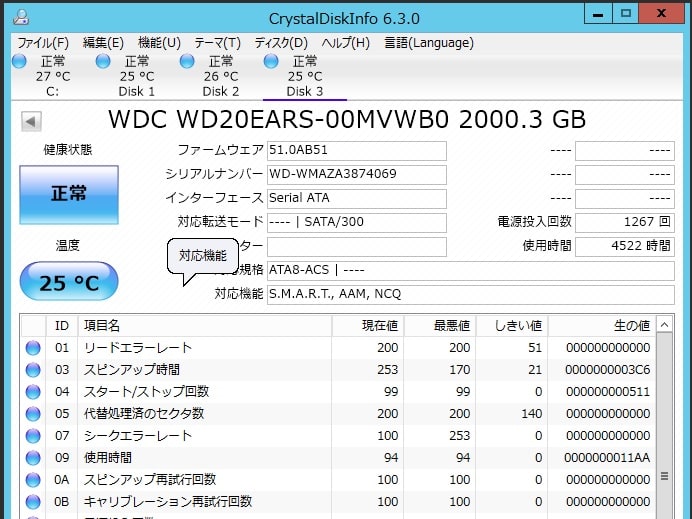Click the power-on count value 1267 回
This screenshot has height=519, width=692.
(x=625, y=222)
